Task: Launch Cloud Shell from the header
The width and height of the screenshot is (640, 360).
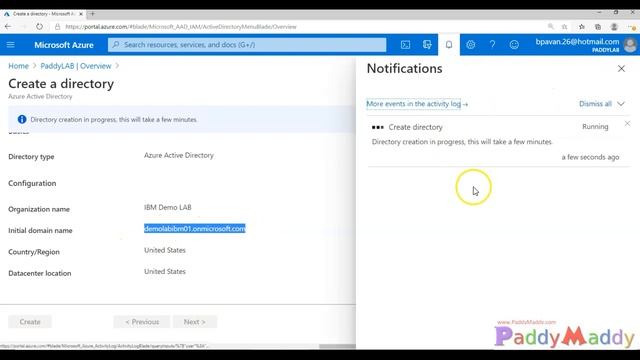Action: click(x=405, y=45)
